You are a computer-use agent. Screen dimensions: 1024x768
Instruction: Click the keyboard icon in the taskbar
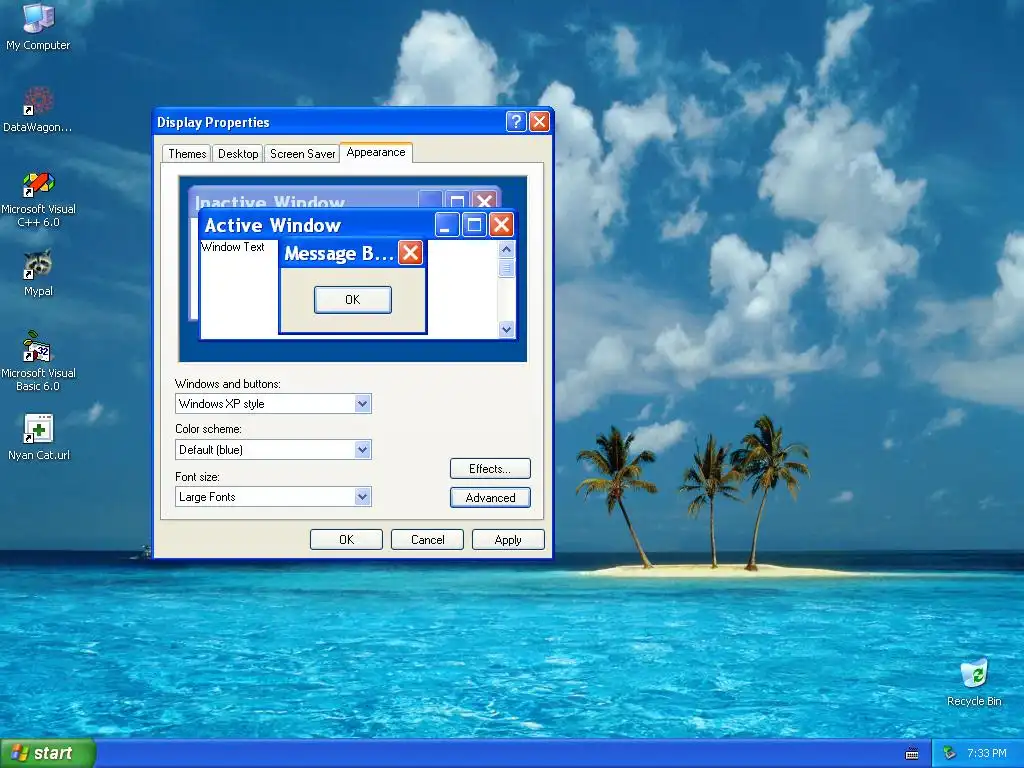(912, 754)
